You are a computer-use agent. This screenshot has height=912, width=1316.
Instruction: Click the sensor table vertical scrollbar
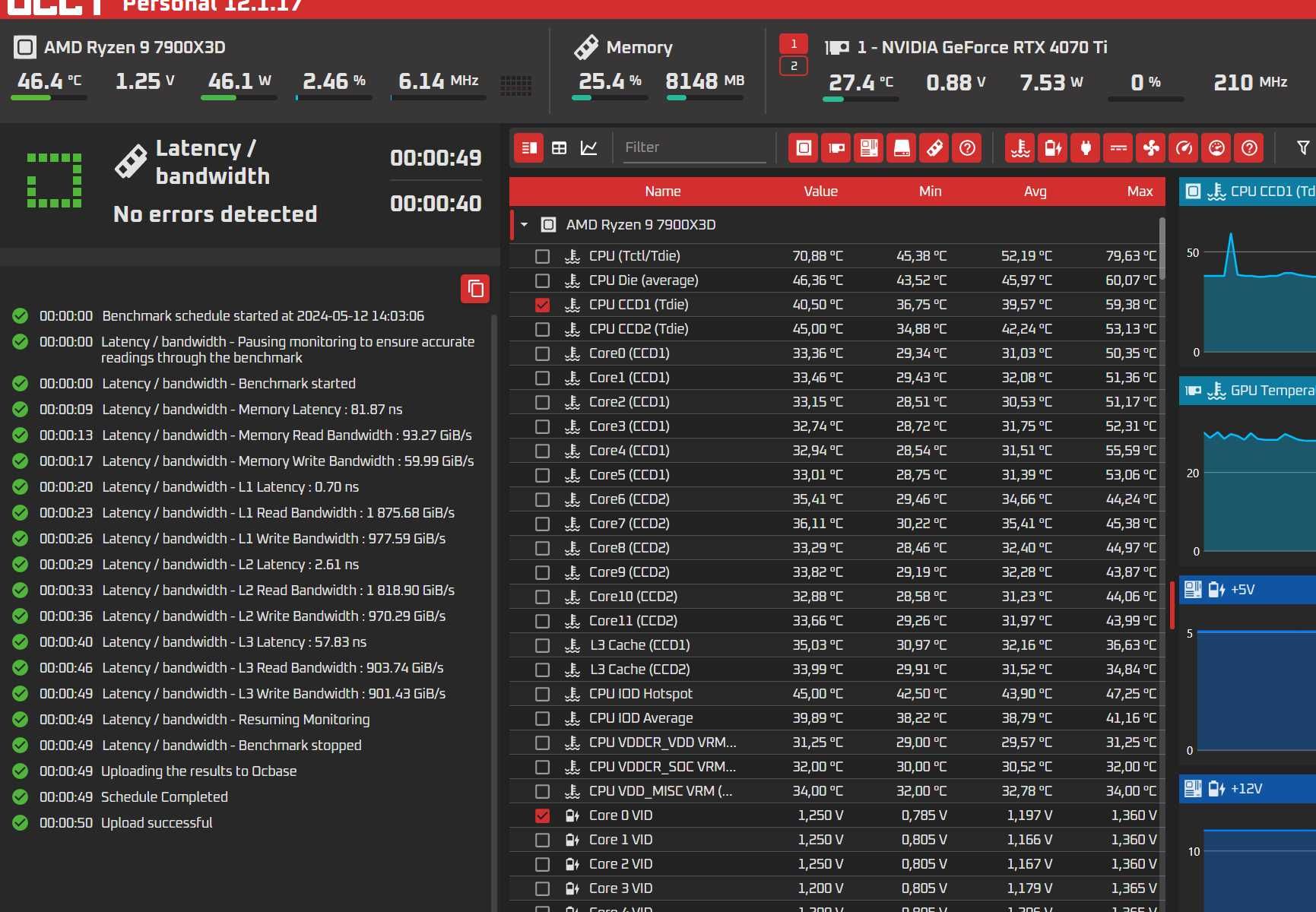(x=1162, y=249)
